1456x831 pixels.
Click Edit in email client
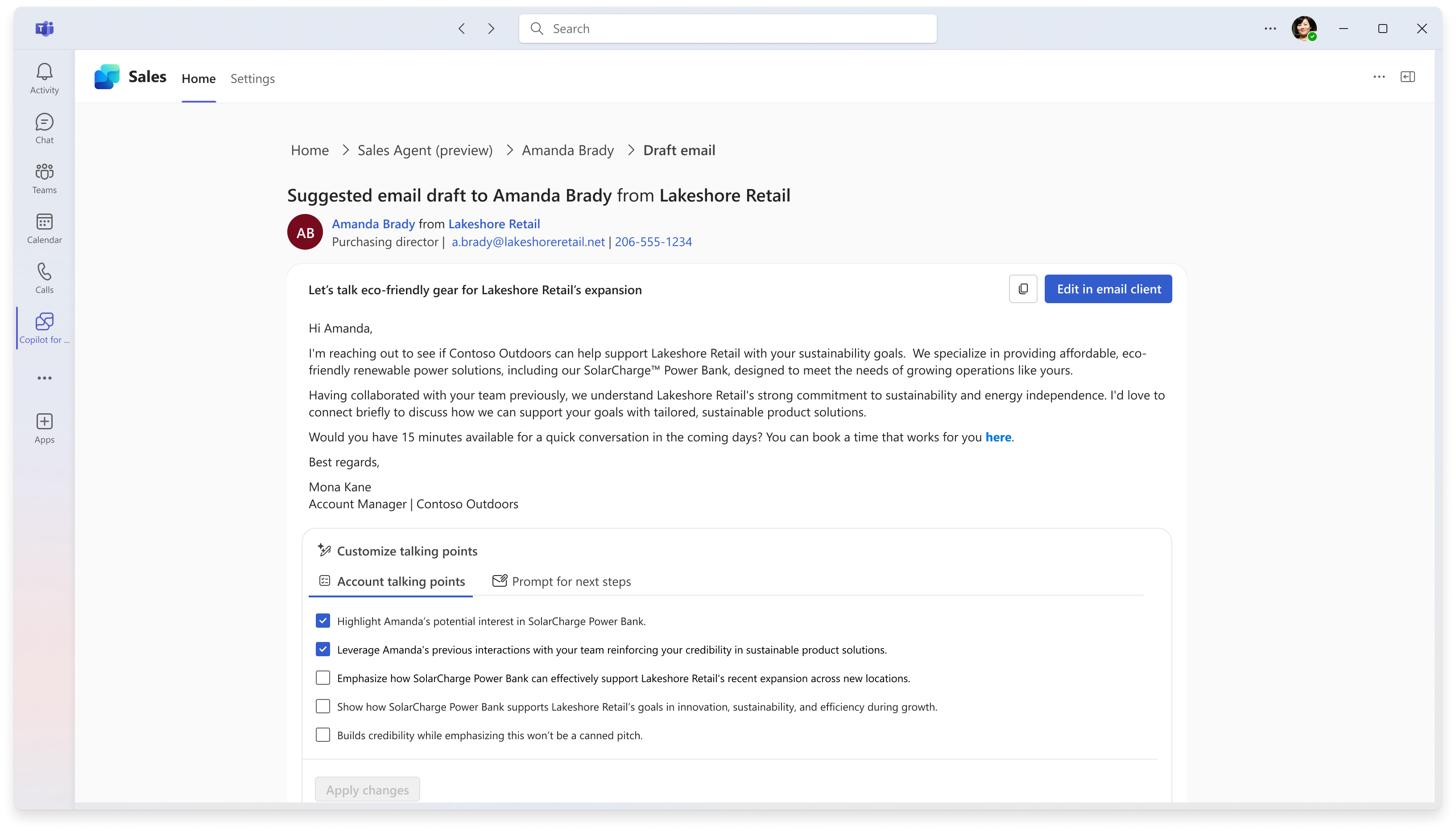click(x=1108, y=289)
